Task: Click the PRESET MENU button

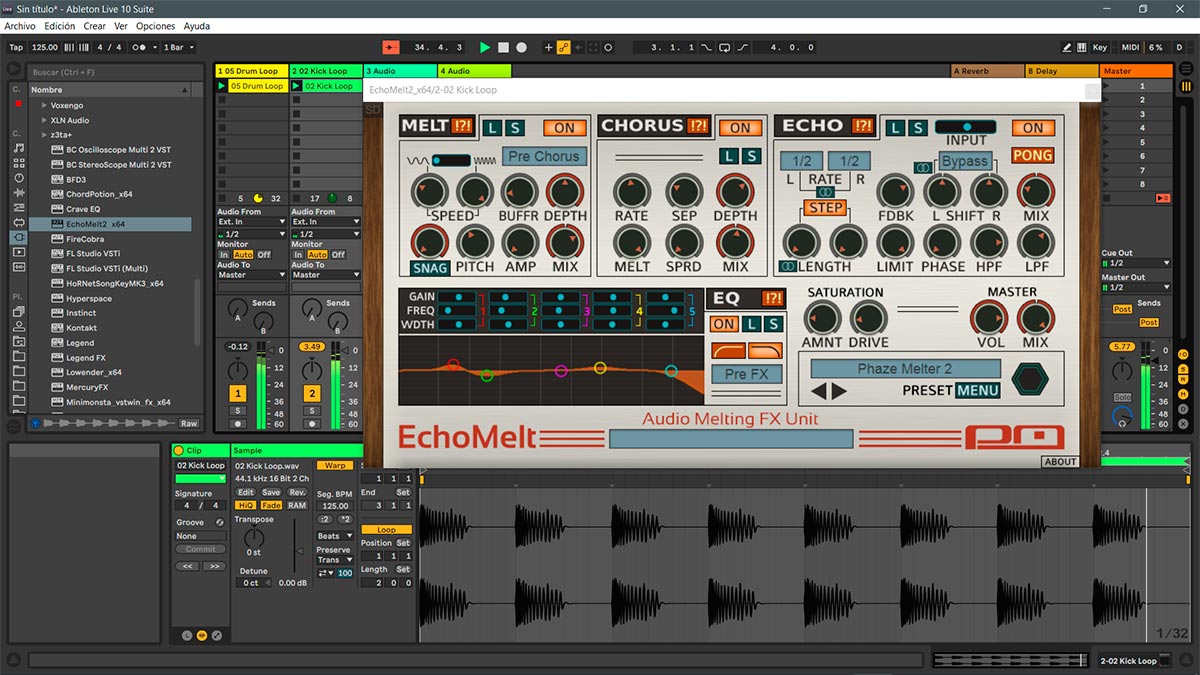Action: click(x=977, y=391)
